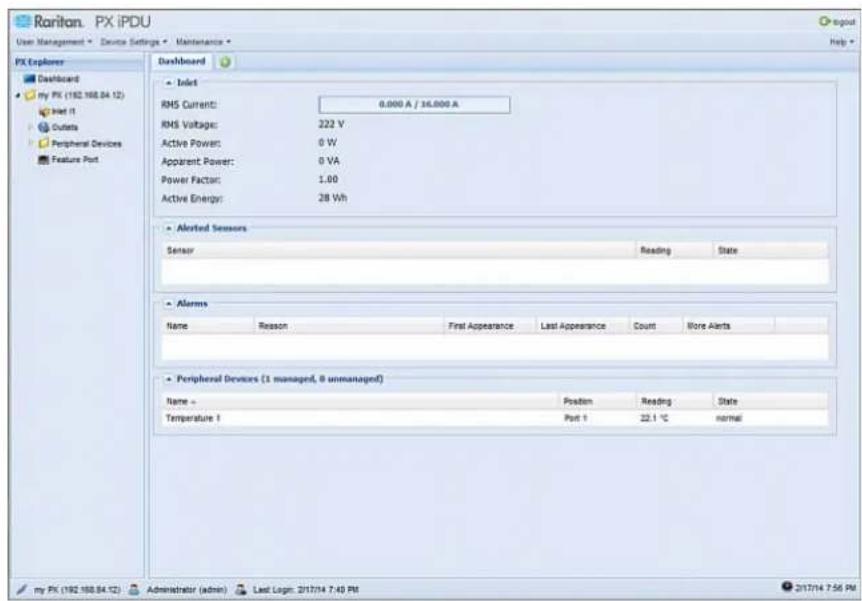Collapse the Peripheral Devices dashboard section

pyautogui.click(x=169, y=379)
